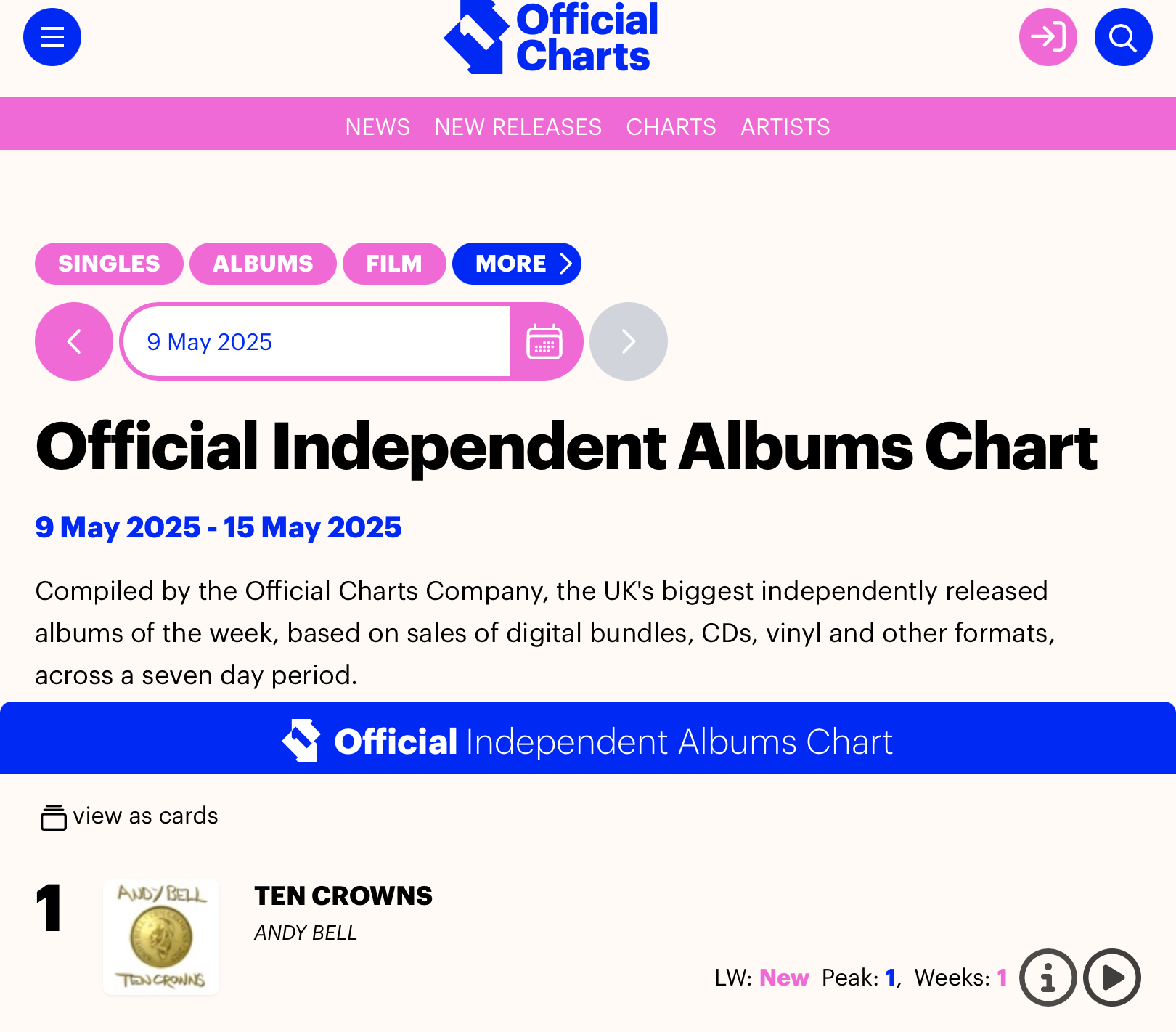Viewport: 1176px width, 1032px height.
Task: Go to previous chart week arrow
Action: [x=74, y=341]
